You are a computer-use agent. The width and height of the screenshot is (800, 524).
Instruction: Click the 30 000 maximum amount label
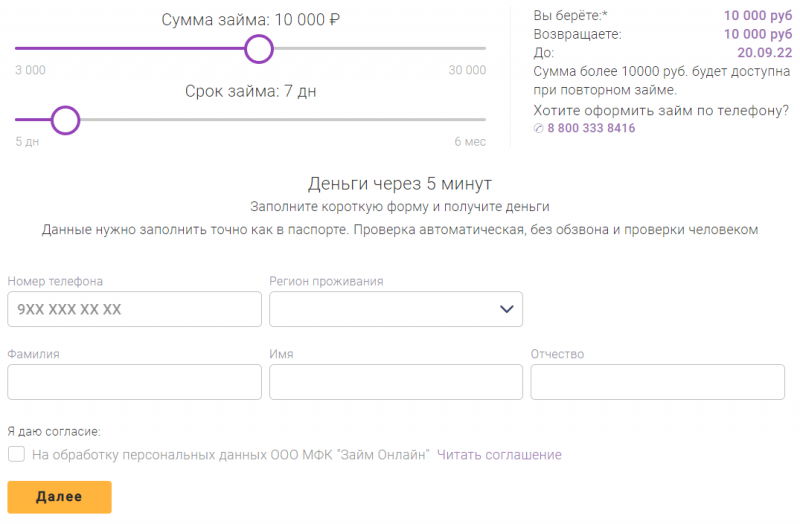point(467,70)
